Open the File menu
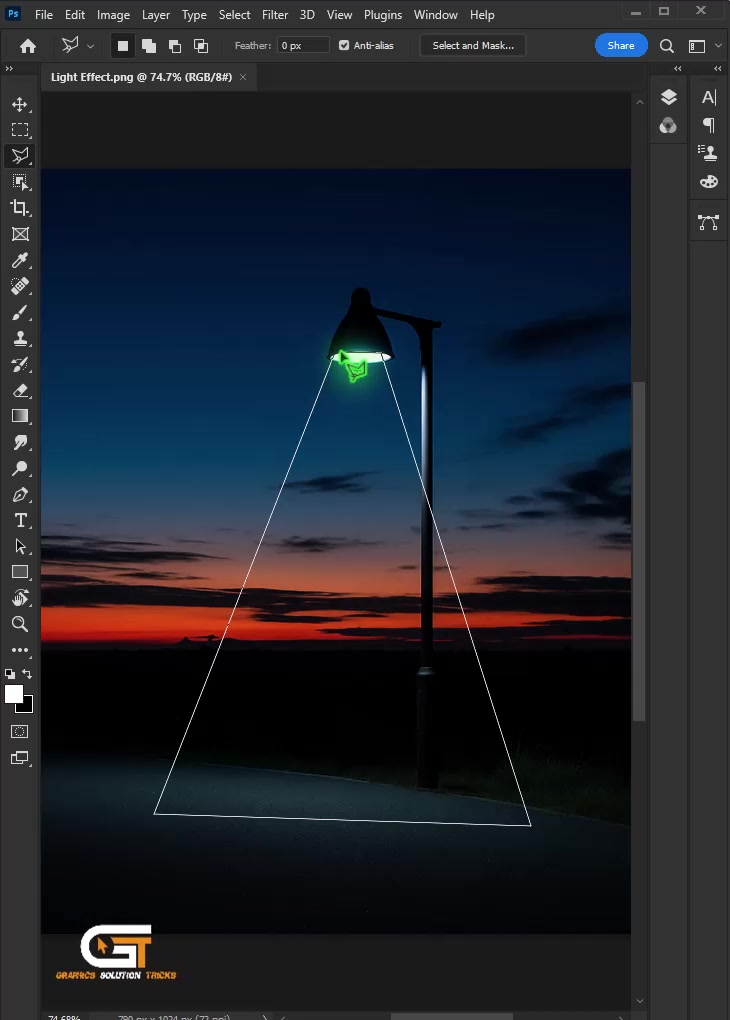The height and width of the screenshot is (1020, 730). pos(44,14)
